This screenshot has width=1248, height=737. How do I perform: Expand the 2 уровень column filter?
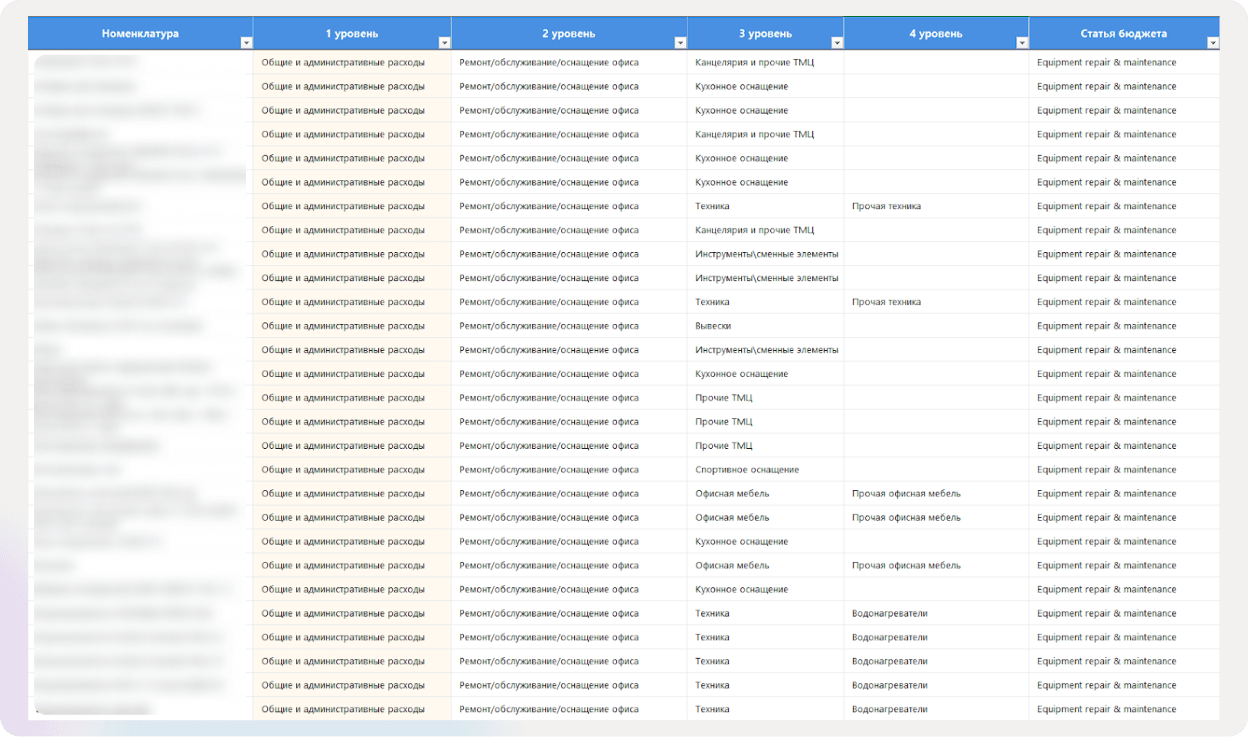coord(680,43)
